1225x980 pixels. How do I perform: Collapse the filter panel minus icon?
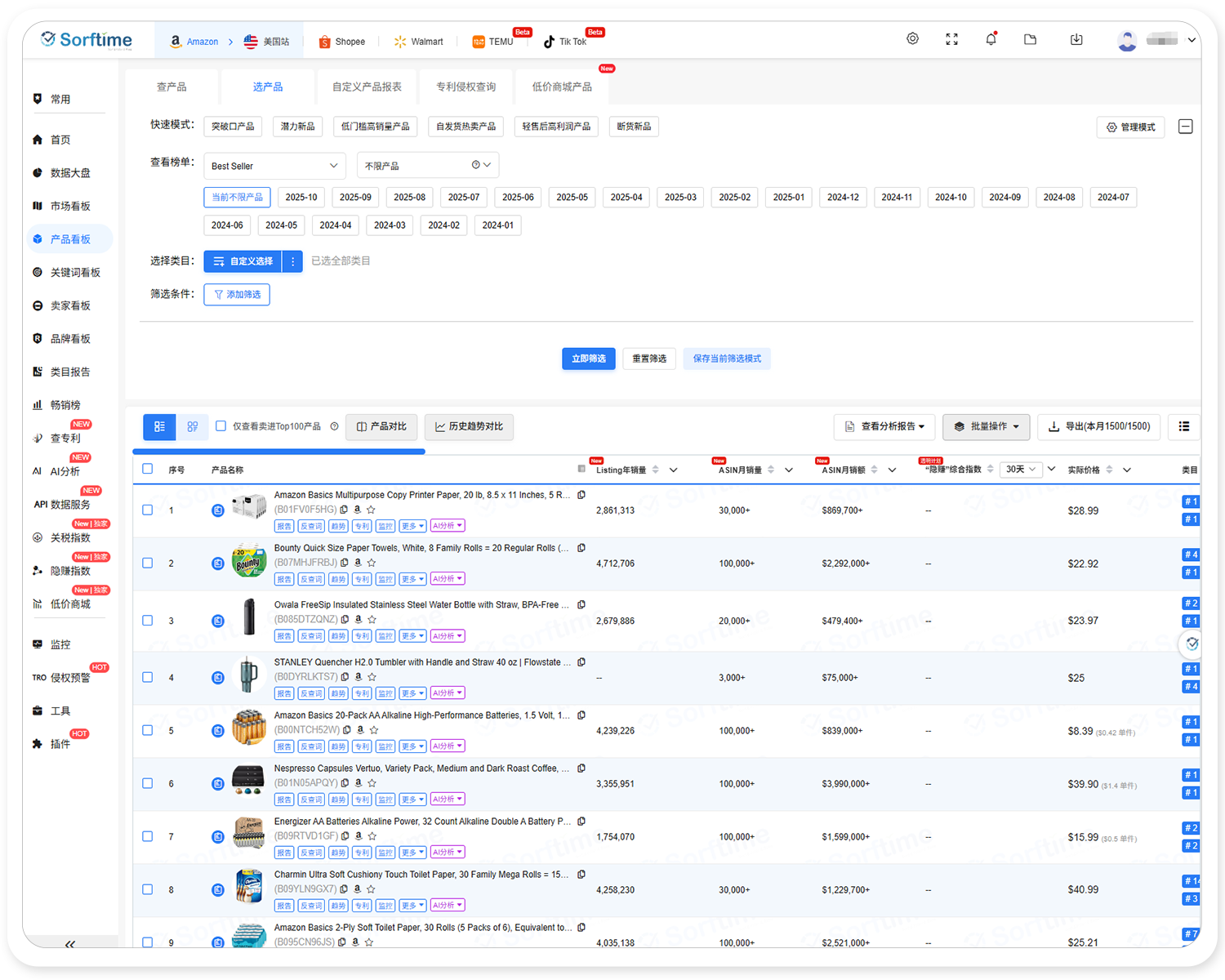[x=1186, y=127]
